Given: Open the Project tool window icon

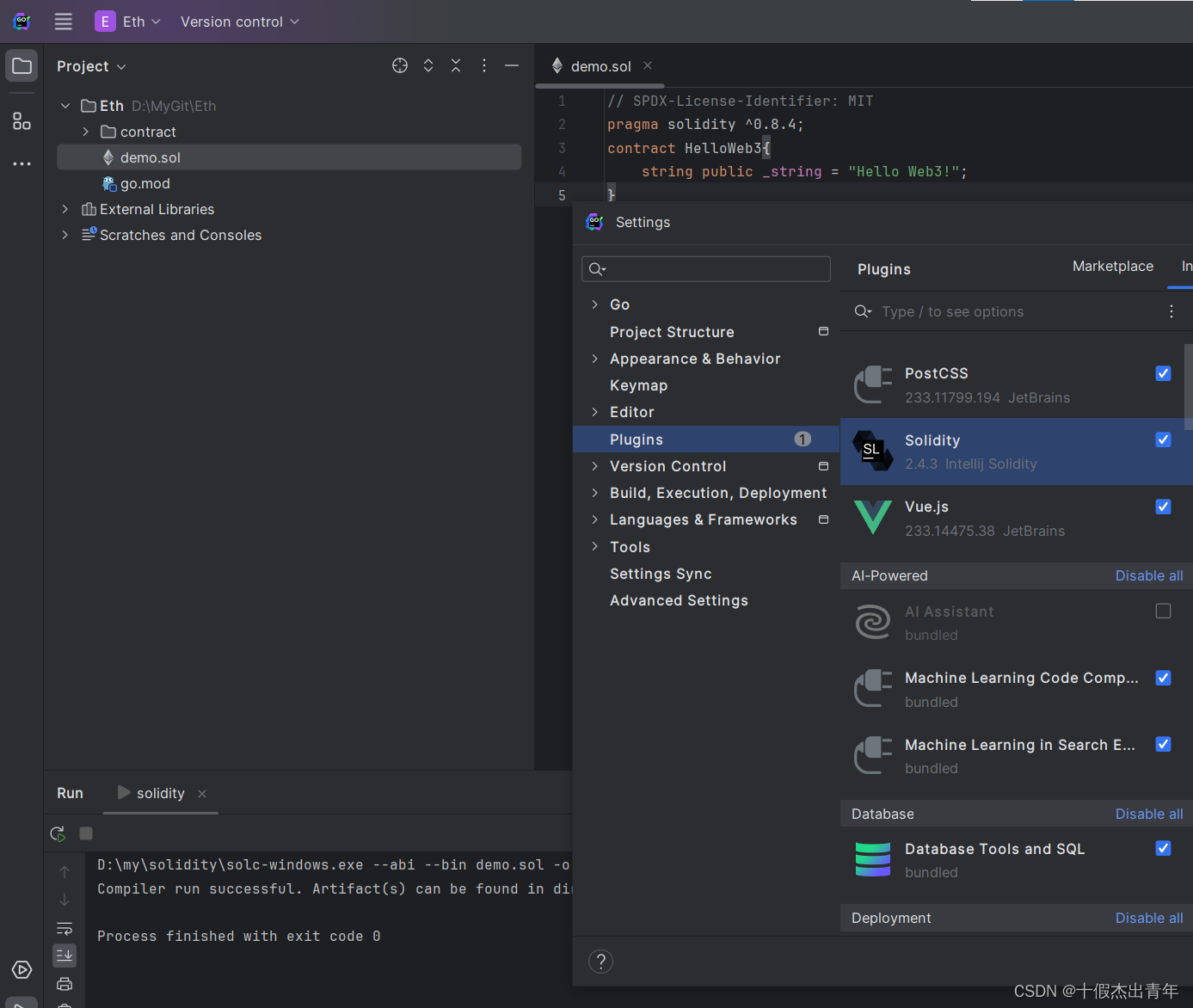Looking at the screenshot, I should [22, 66].
